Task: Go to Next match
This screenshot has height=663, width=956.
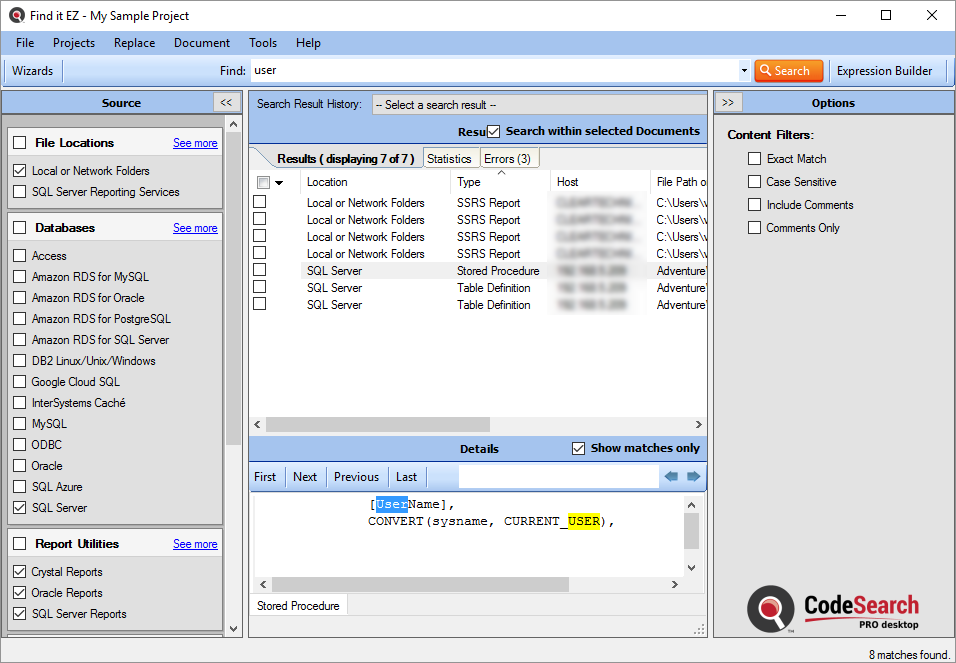Action: click(305, 477)
